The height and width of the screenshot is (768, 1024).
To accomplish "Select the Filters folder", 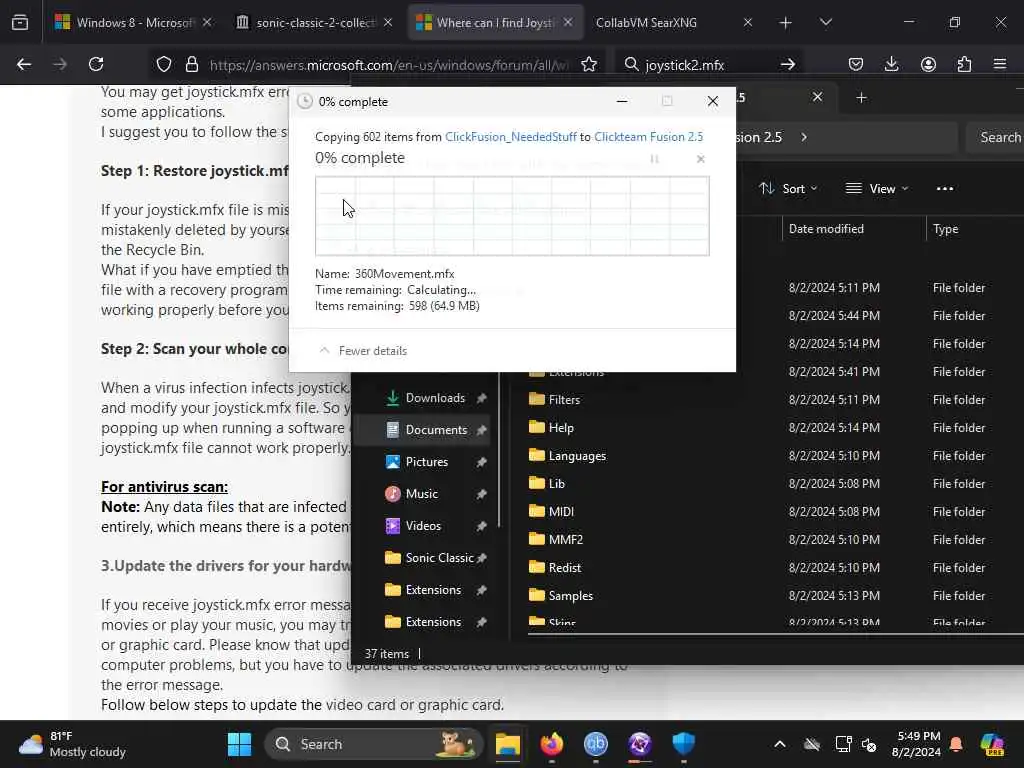I will coord(554,399).
